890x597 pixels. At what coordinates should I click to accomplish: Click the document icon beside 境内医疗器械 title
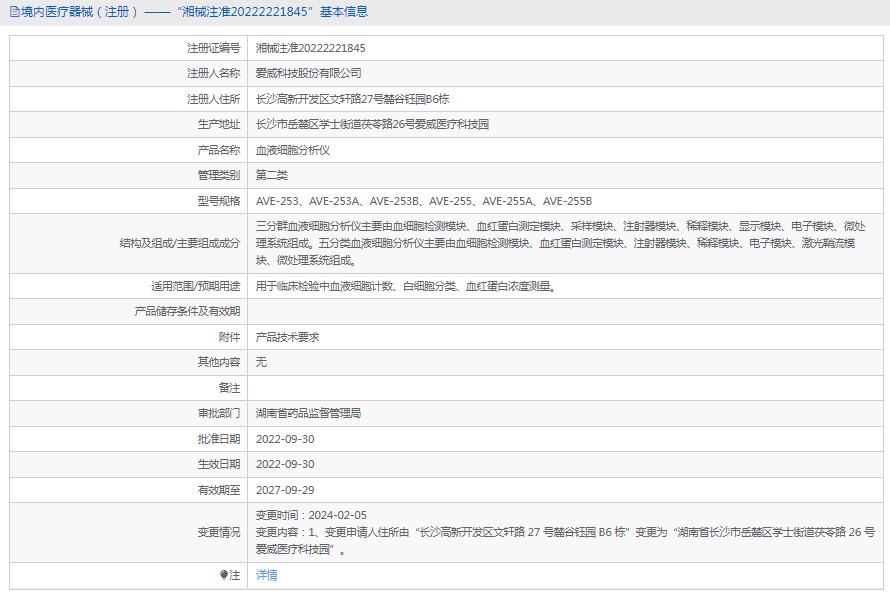pyautogui.click(x=15, y=12)
